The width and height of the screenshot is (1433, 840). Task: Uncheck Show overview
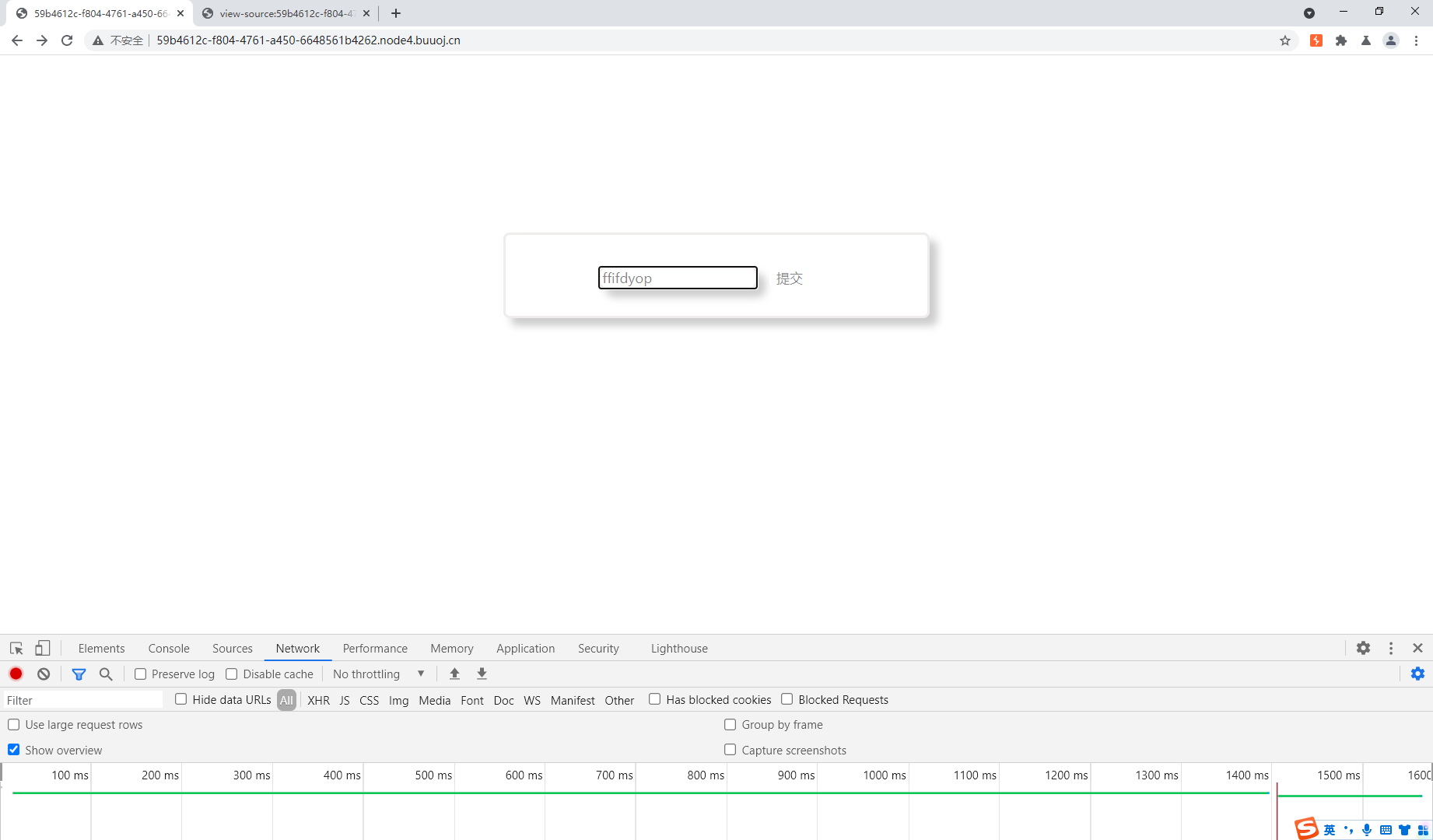[x=14, y=750]
